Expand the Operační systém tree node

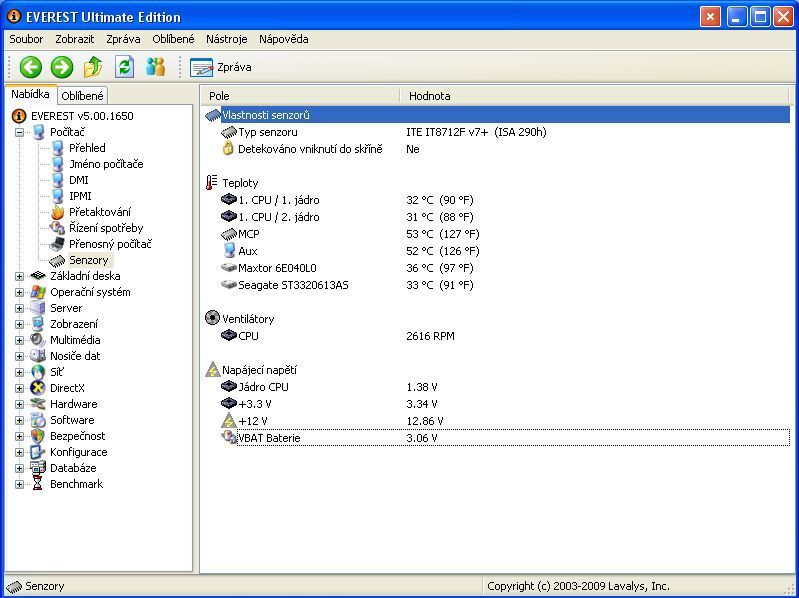point(19,292)
